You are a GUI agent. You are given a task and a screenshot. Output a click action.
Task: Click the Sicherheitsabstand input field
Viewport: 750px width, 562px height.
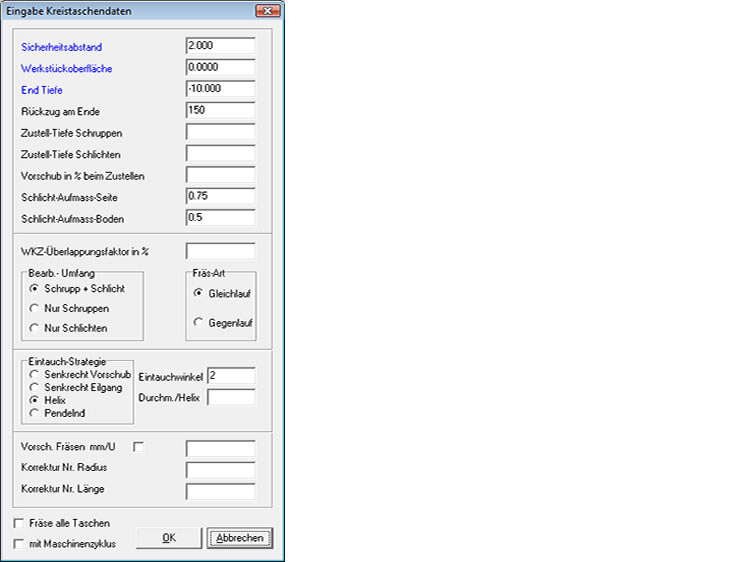[x=220, y=46]
